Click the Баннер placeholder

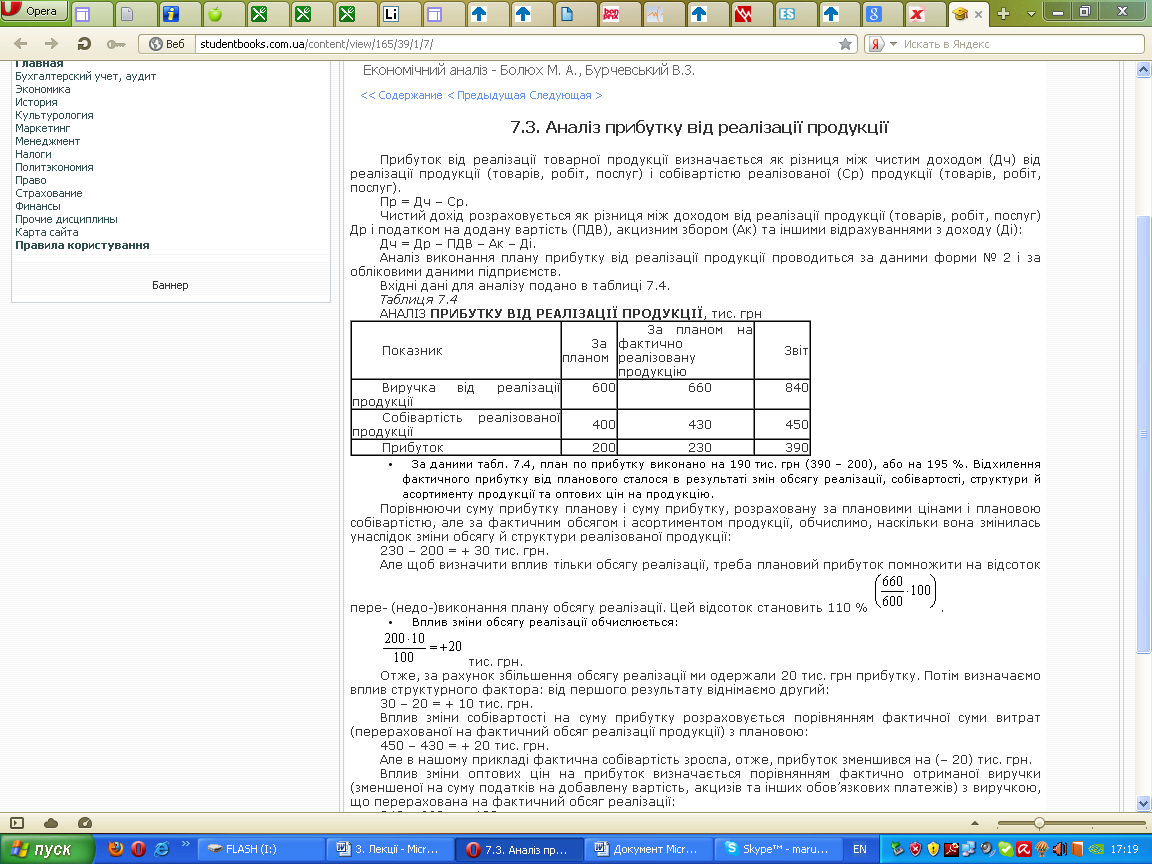170,285
